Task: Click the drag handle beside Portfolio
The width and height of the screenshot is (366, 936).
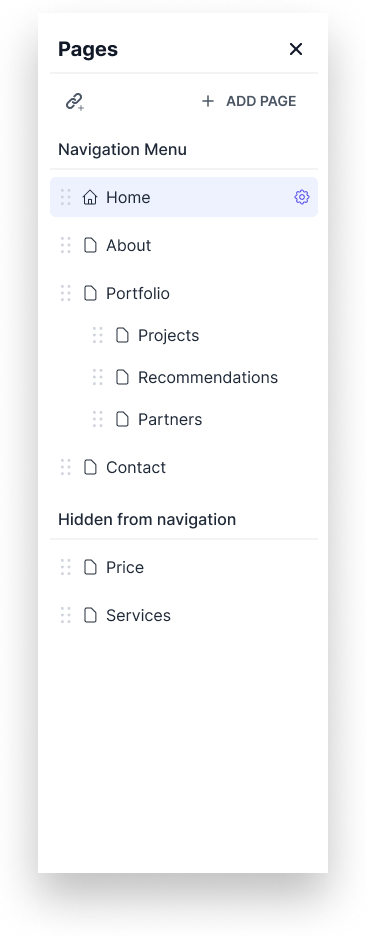Action: [66, 293]
